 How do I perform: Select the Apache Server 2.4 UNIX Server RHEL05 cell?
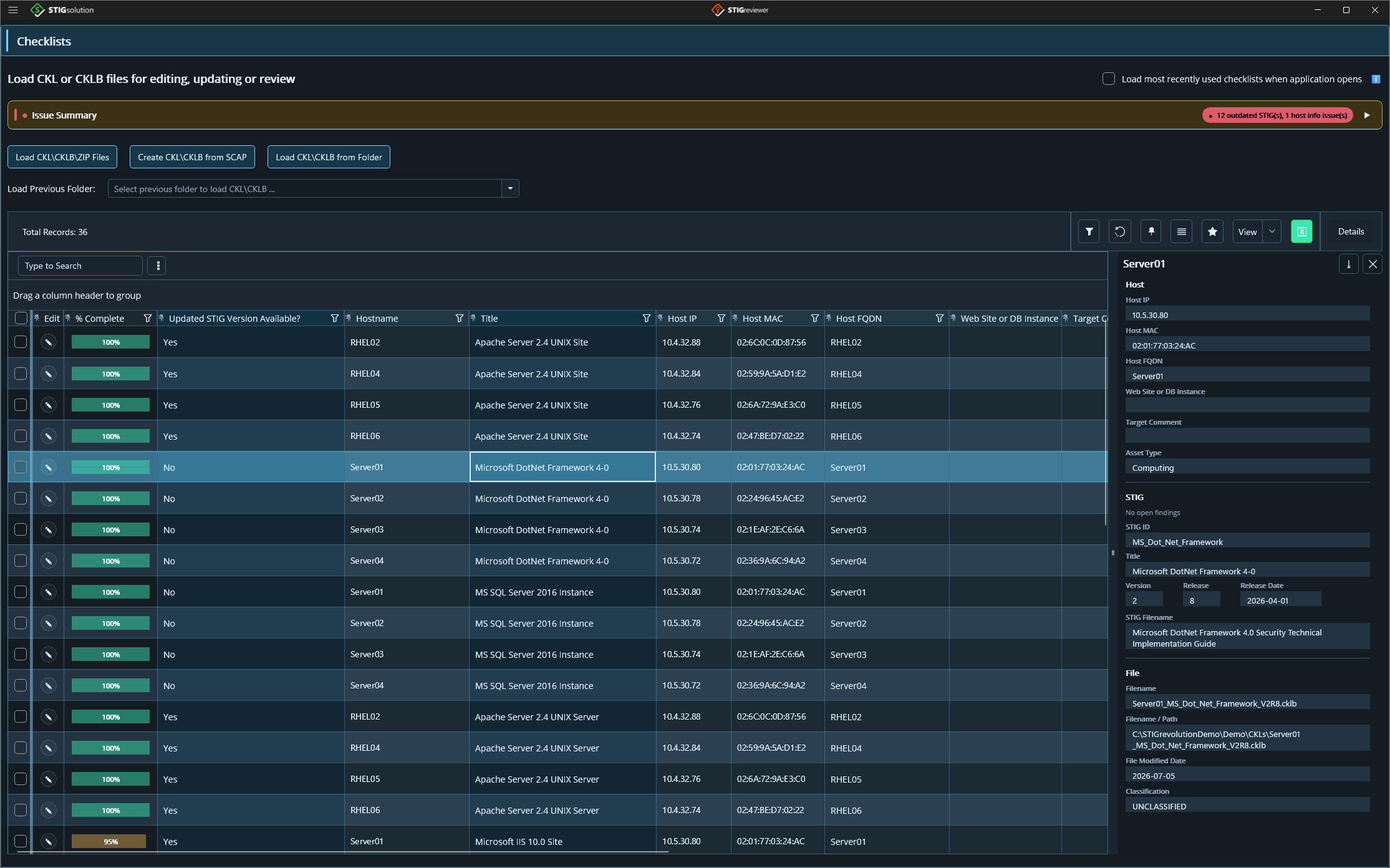562,779
